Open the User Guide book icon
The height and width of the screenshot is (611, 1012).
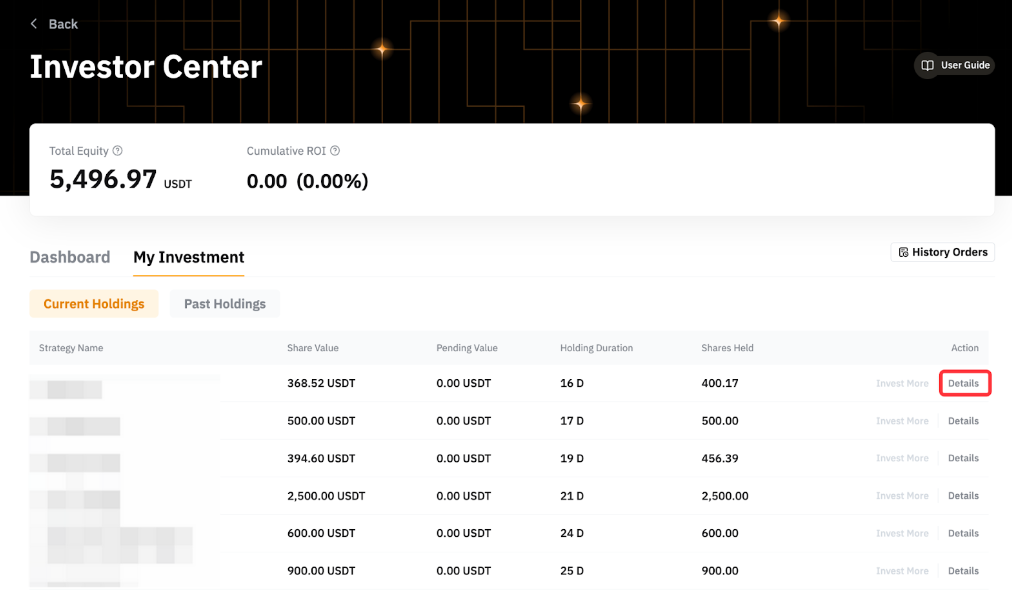928,65
